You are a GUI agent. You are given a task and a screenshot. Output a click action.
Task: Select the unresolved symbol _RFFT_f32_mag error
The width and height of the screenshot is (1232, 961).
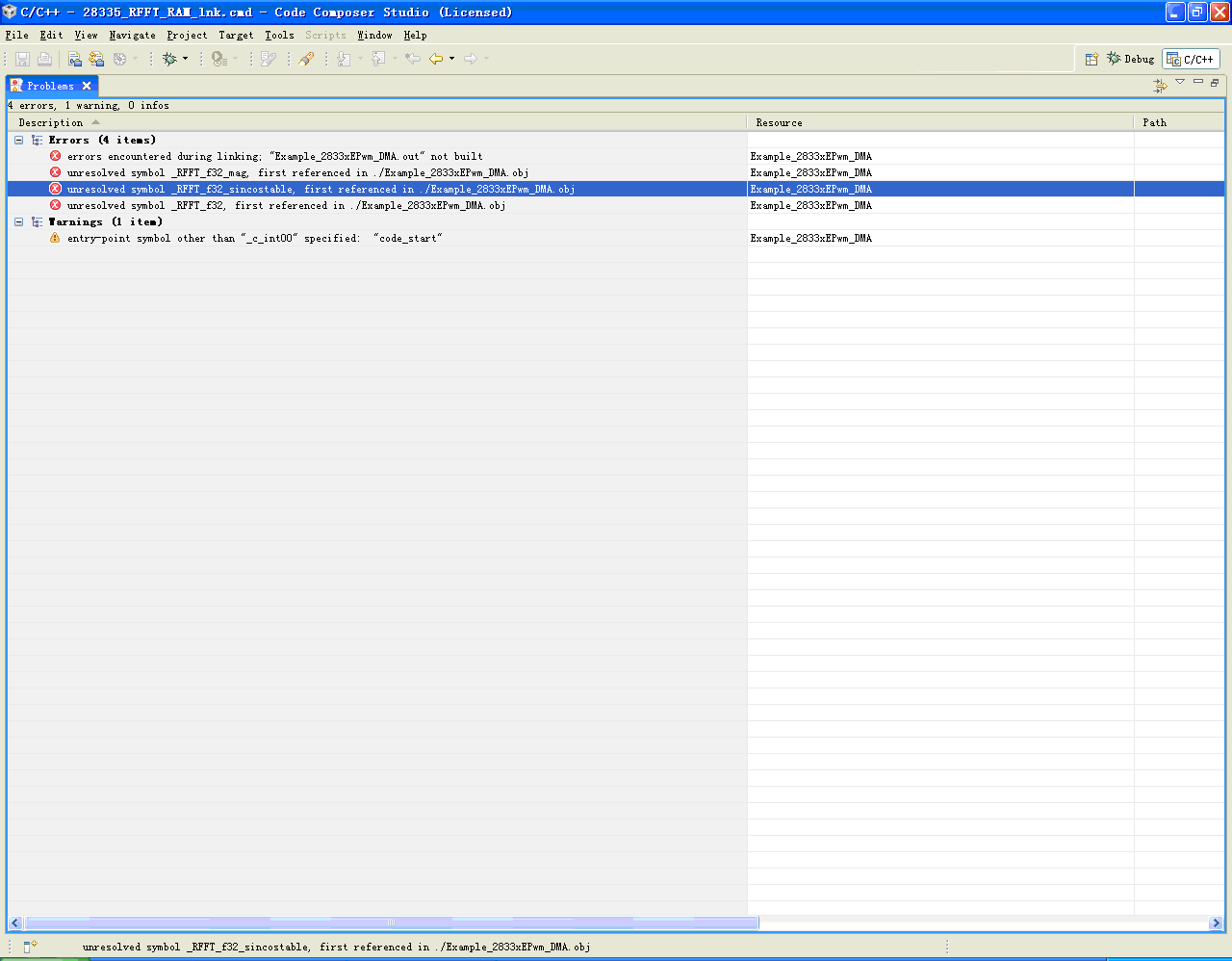(616, 172)
